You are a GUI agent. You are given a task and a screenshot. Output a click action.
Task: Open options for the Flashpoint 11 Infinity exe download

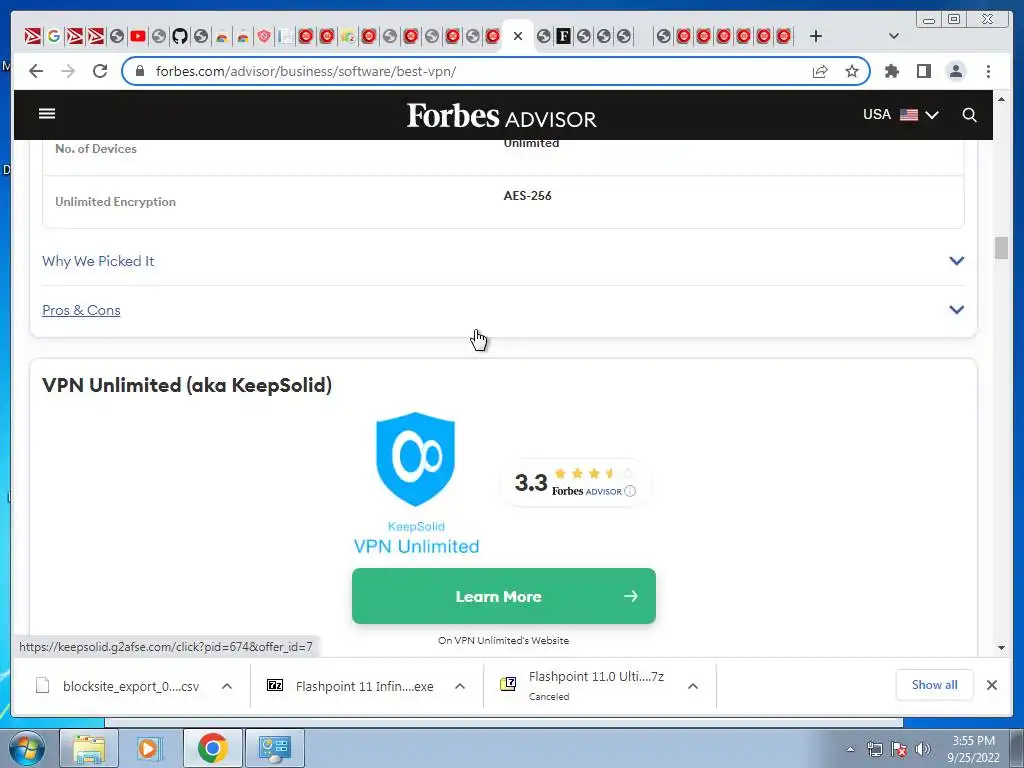pos(460,686)
